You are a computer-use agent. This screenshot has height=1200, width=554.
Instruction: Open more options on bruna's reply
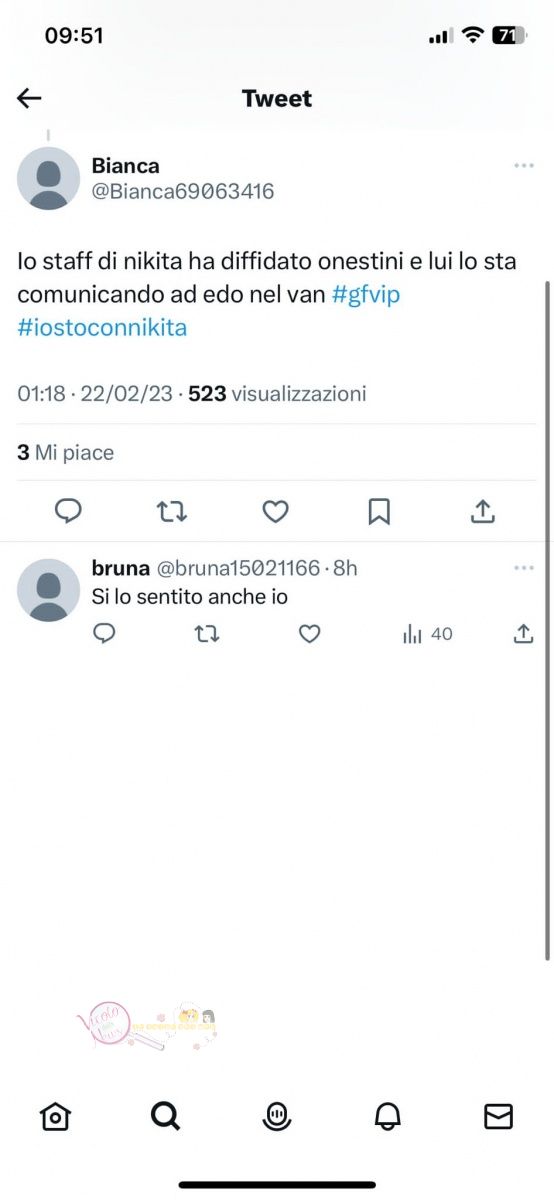point(524,568)
